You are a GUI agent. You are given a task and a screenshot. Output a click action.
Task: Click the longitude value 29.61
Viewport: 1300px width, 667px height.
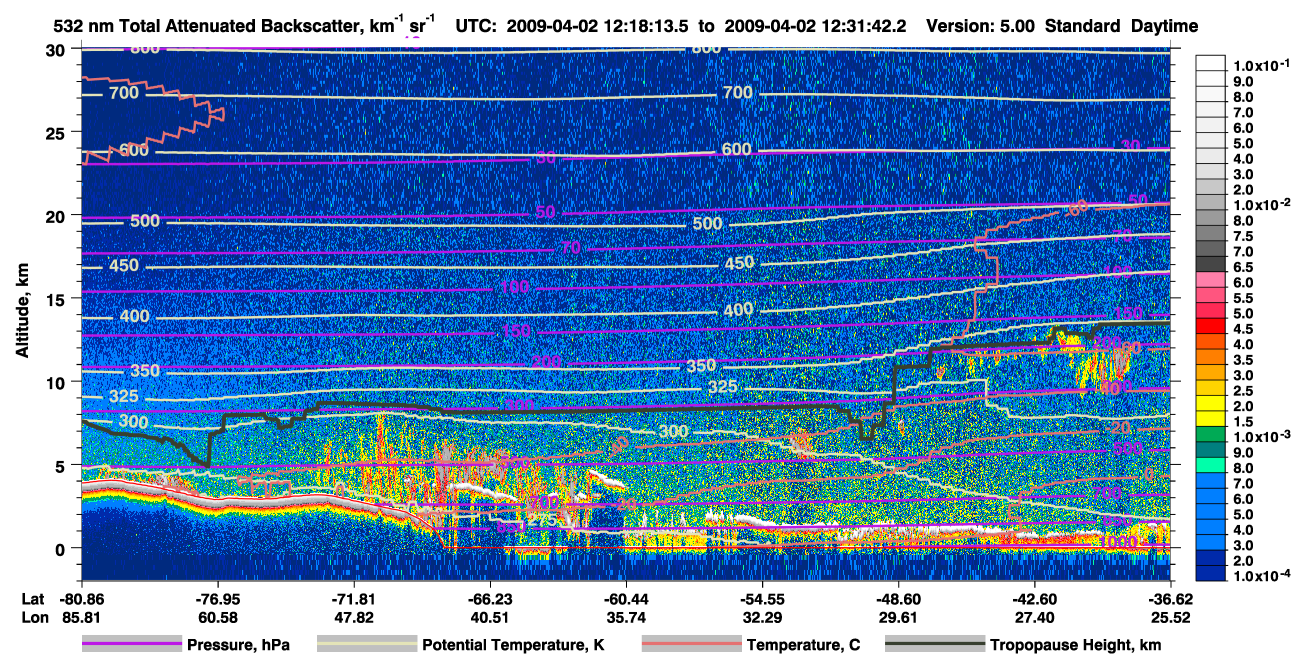coord(898,618)
